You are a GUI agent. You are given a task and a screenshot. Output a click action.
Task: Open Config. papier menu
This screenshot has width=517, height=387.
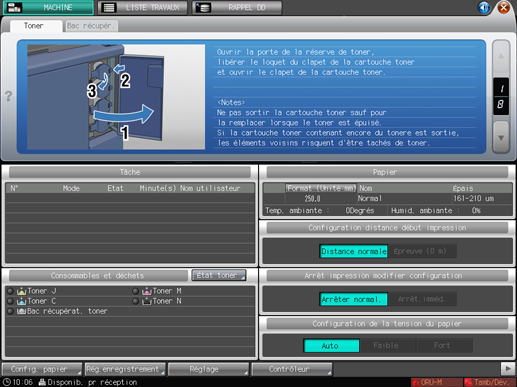(x=42, y=369)
